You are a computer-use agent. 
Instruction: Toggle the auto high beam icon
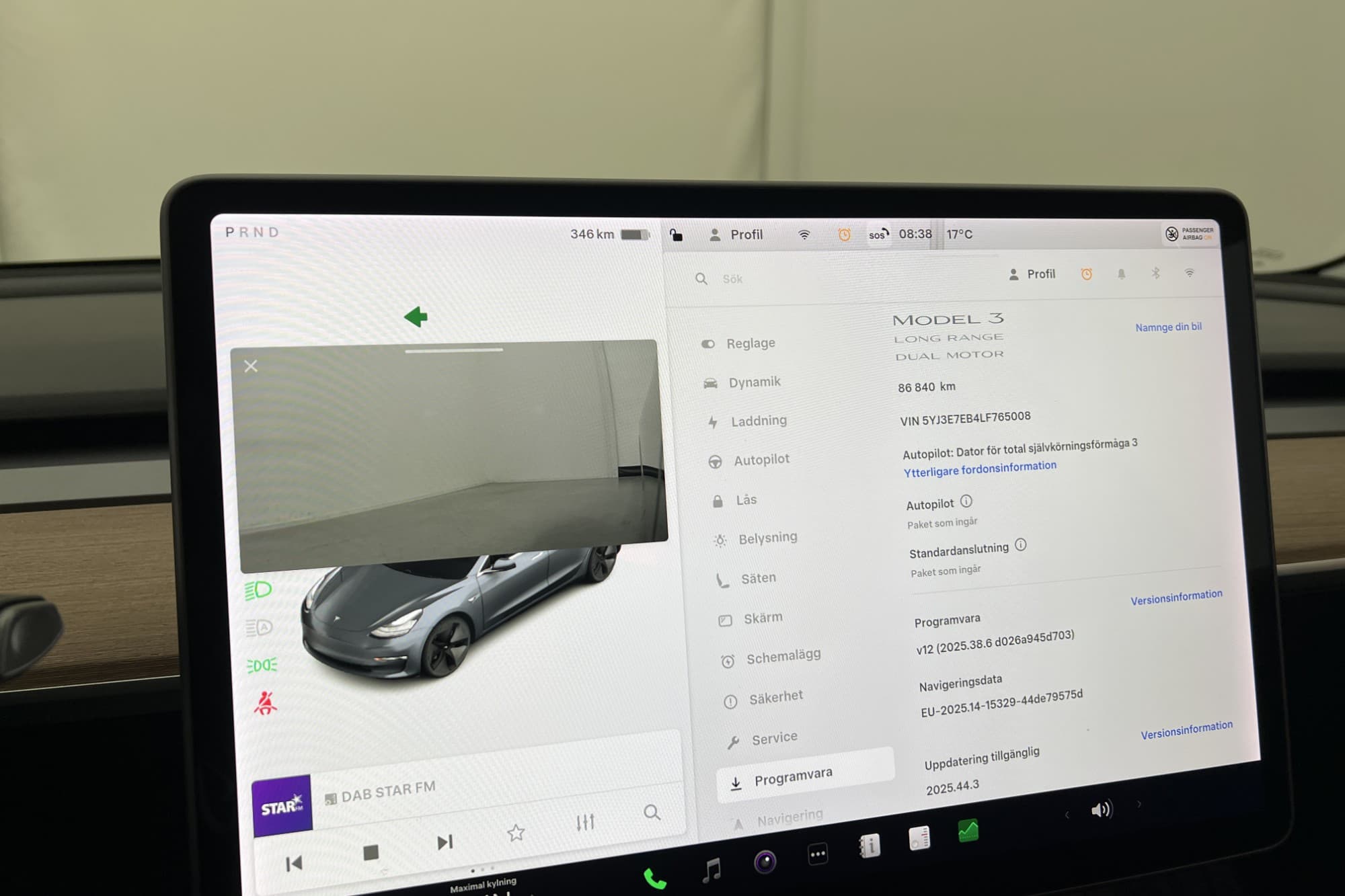point(259,627)
